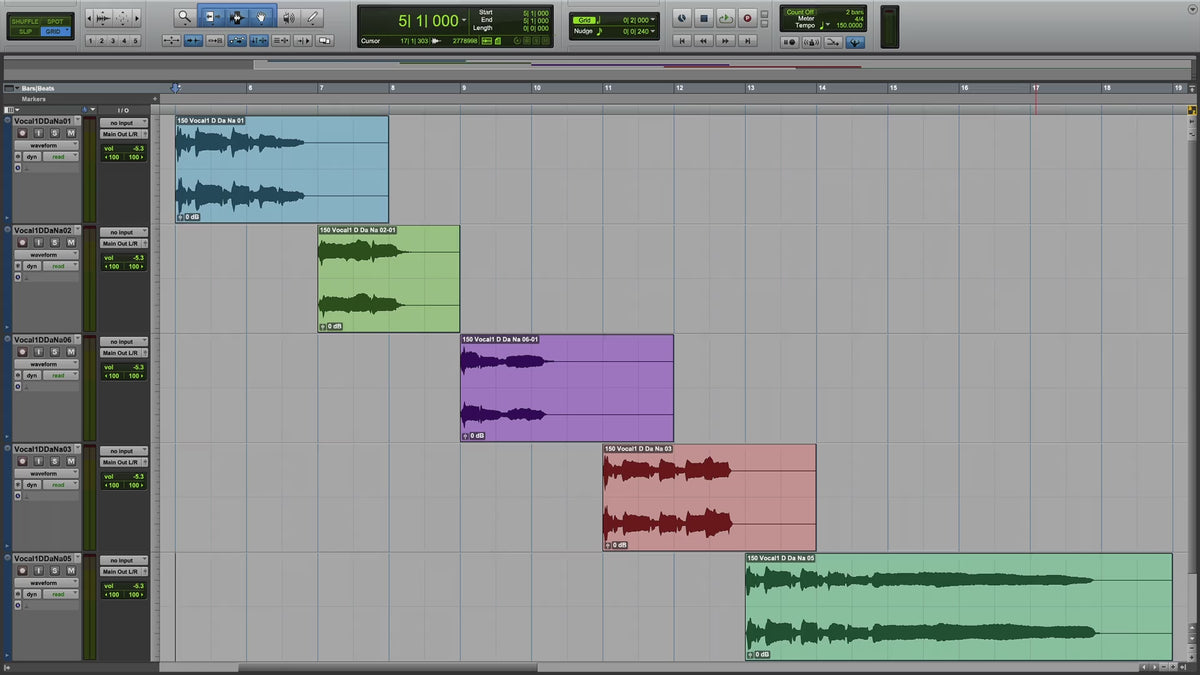1200x675 pixels.
Task: Select the Scrubber speaker tool
Action: (x=288, y=17)
